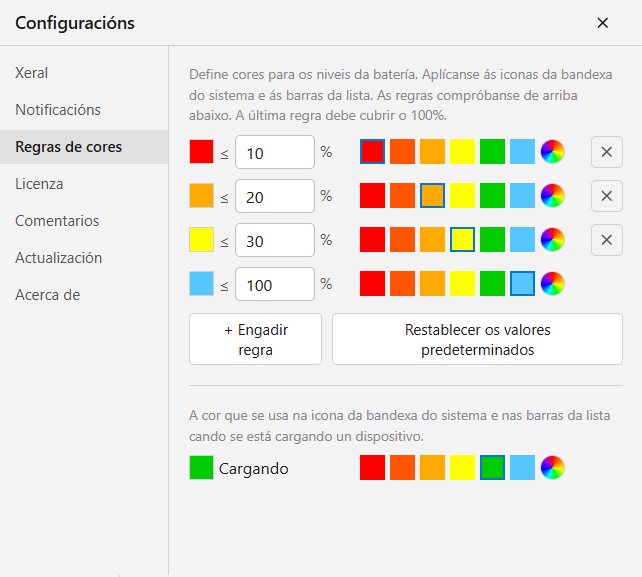Set 20% rule palette to green swatch
The width and height of the screenshot is (642, 577).
(493, 196)
